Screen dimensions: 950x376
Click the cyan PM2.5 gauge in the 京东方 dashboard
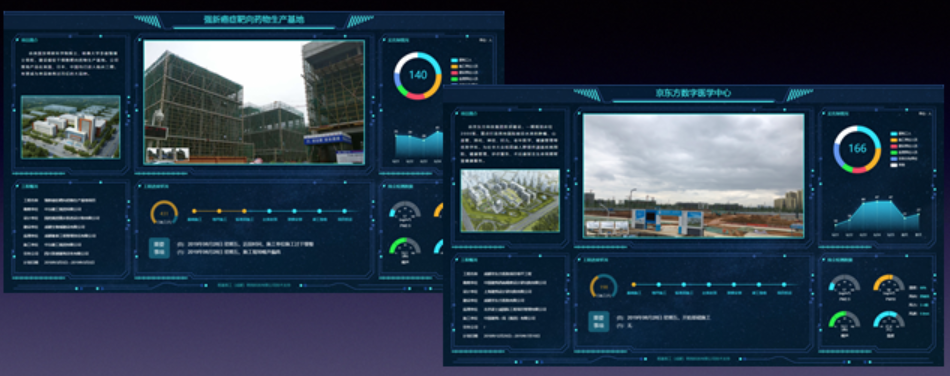click(844, 286)
